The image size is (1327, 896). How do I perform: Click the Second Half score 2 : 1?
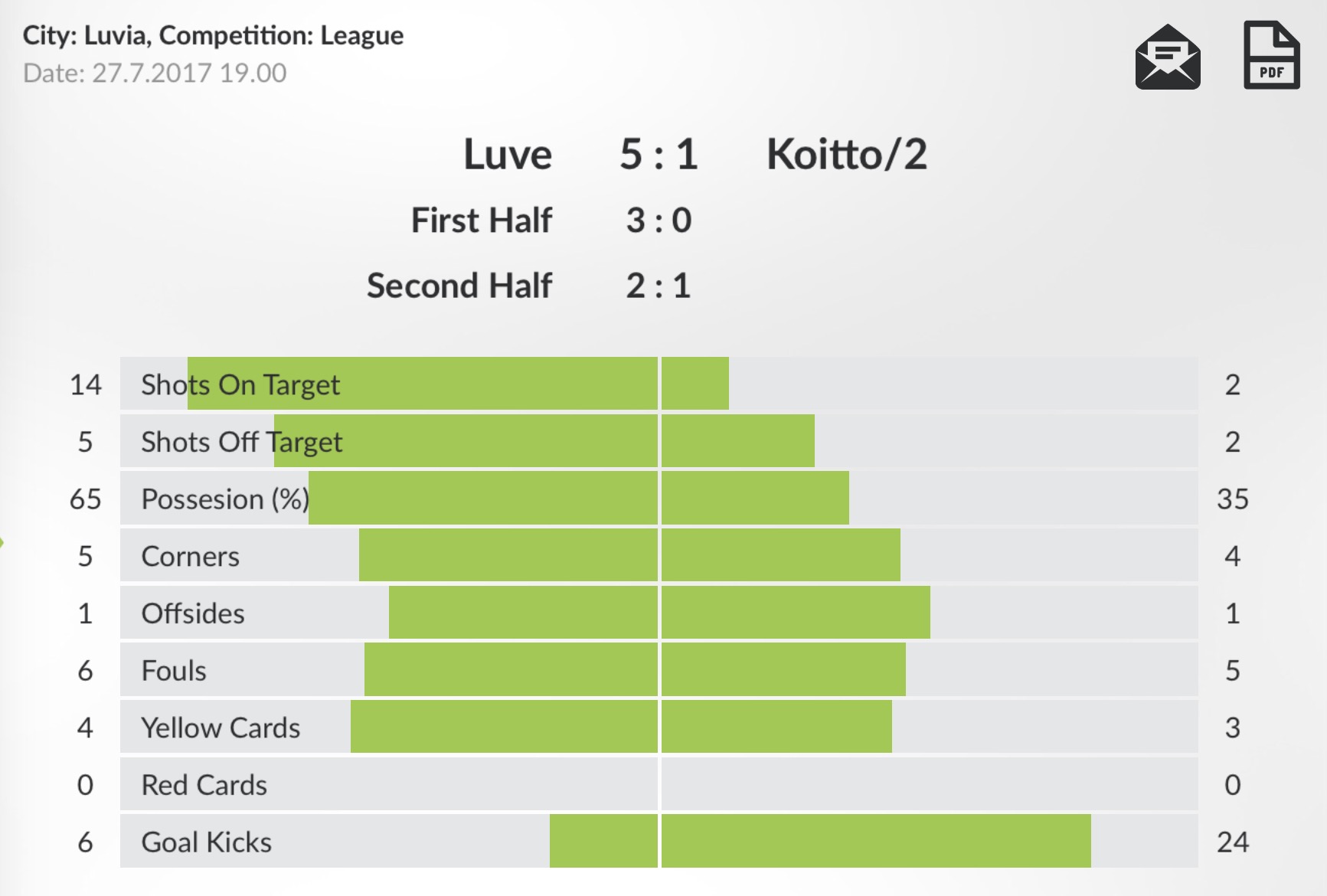click(659, 286)
